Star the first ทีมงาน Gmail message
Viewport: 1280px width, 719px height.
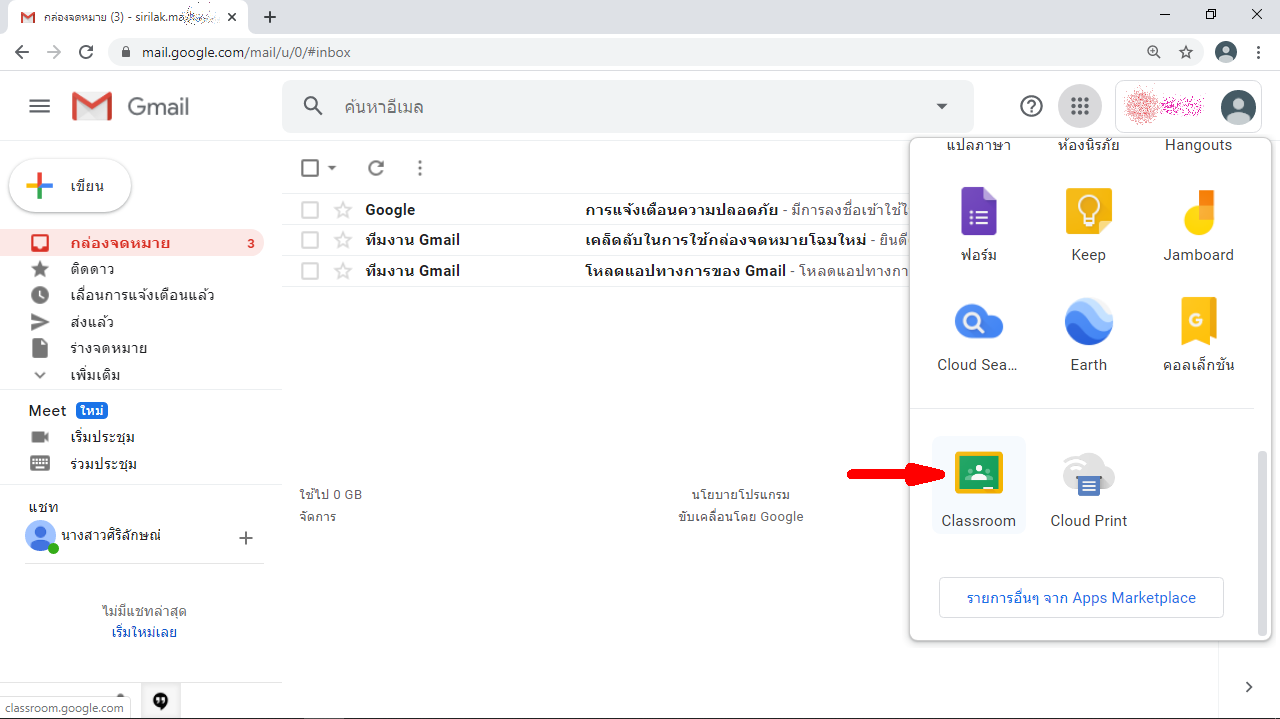[x=343, y=240]
